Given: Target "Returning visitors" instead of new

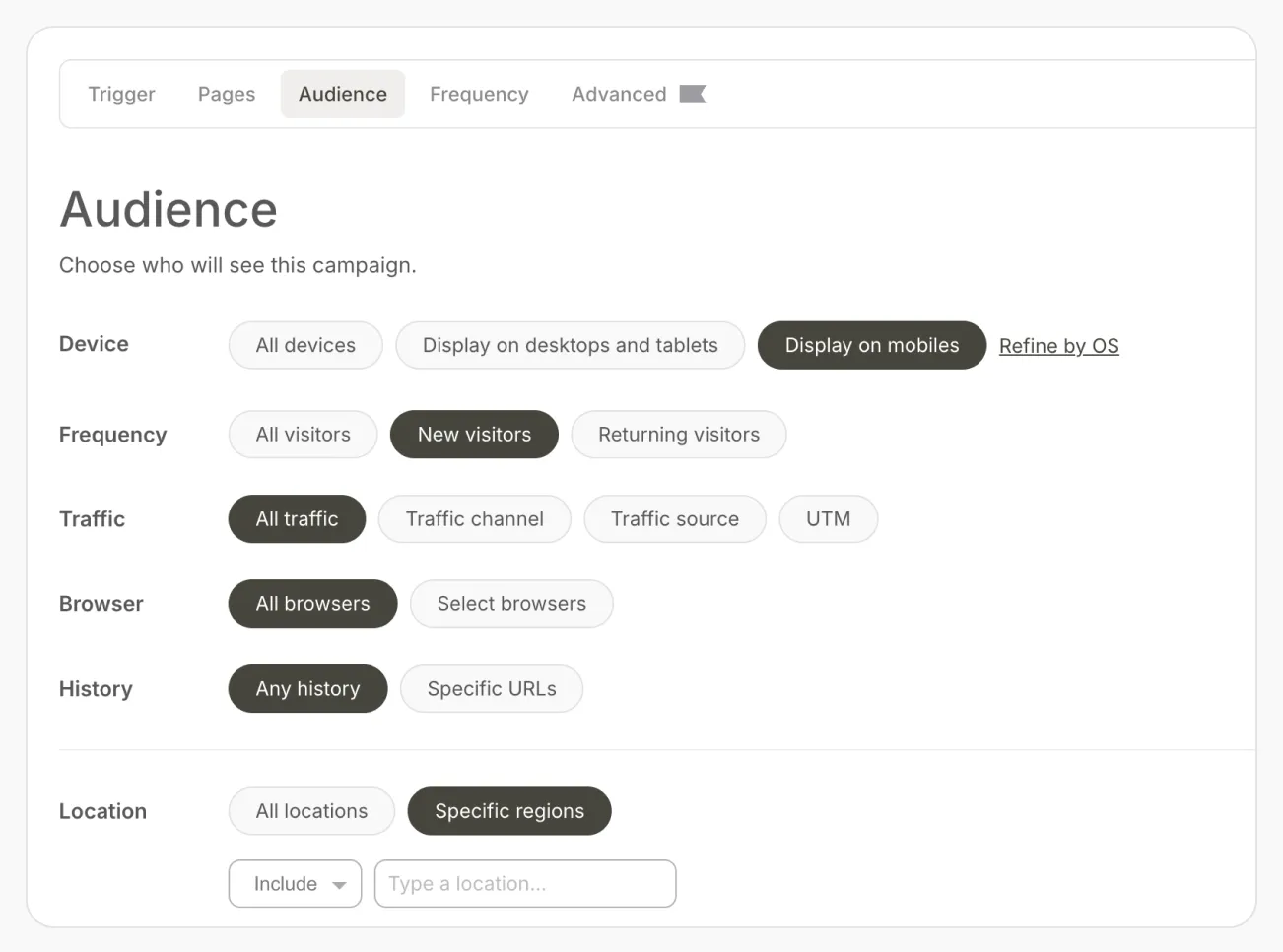Looking at the screenshot, I should tap(678, 434).
